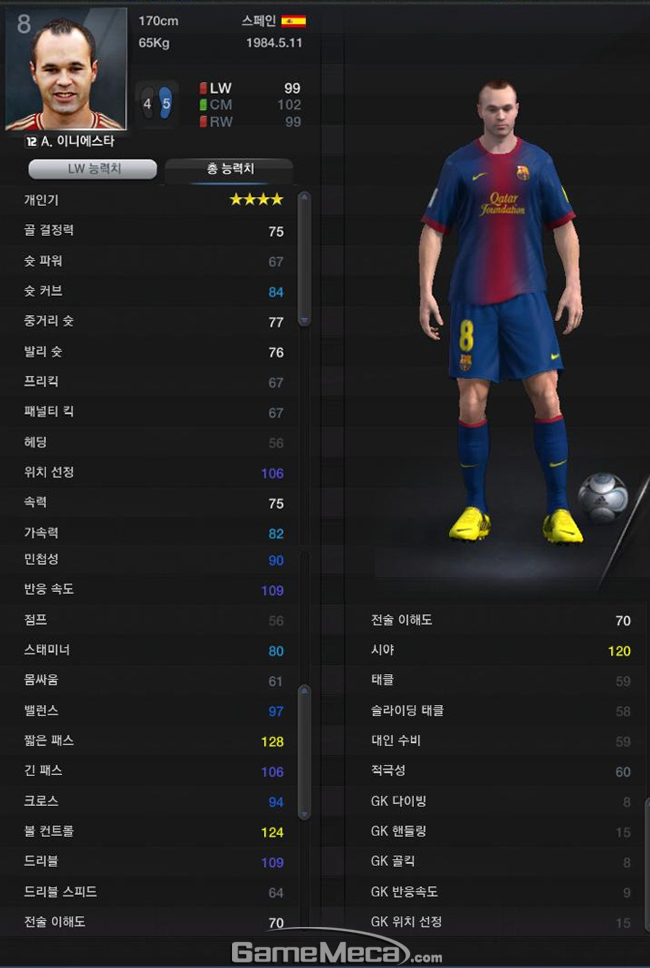
Task: Click the four-star skill moves rating
Action: [256, 200]
